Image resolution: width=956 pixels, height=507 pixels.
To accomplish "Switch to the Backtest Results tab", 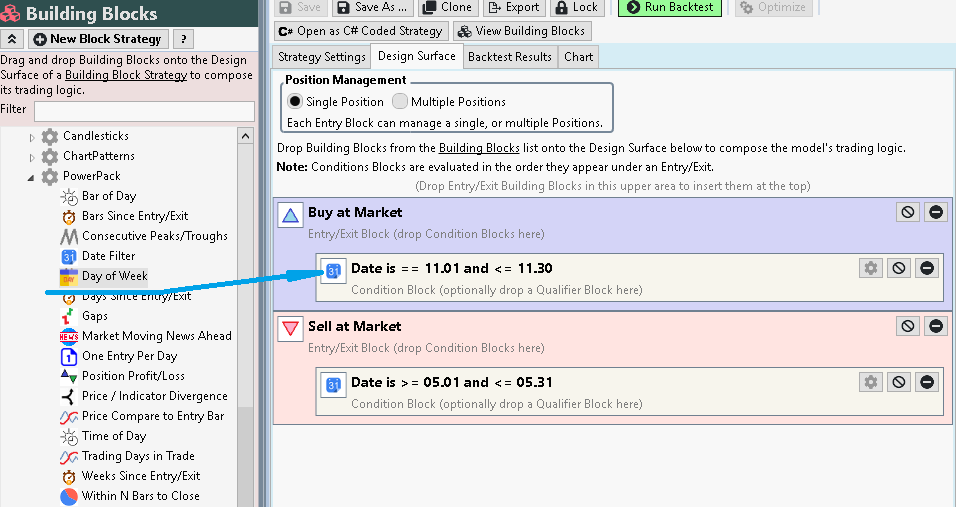I will pos(509,57).
